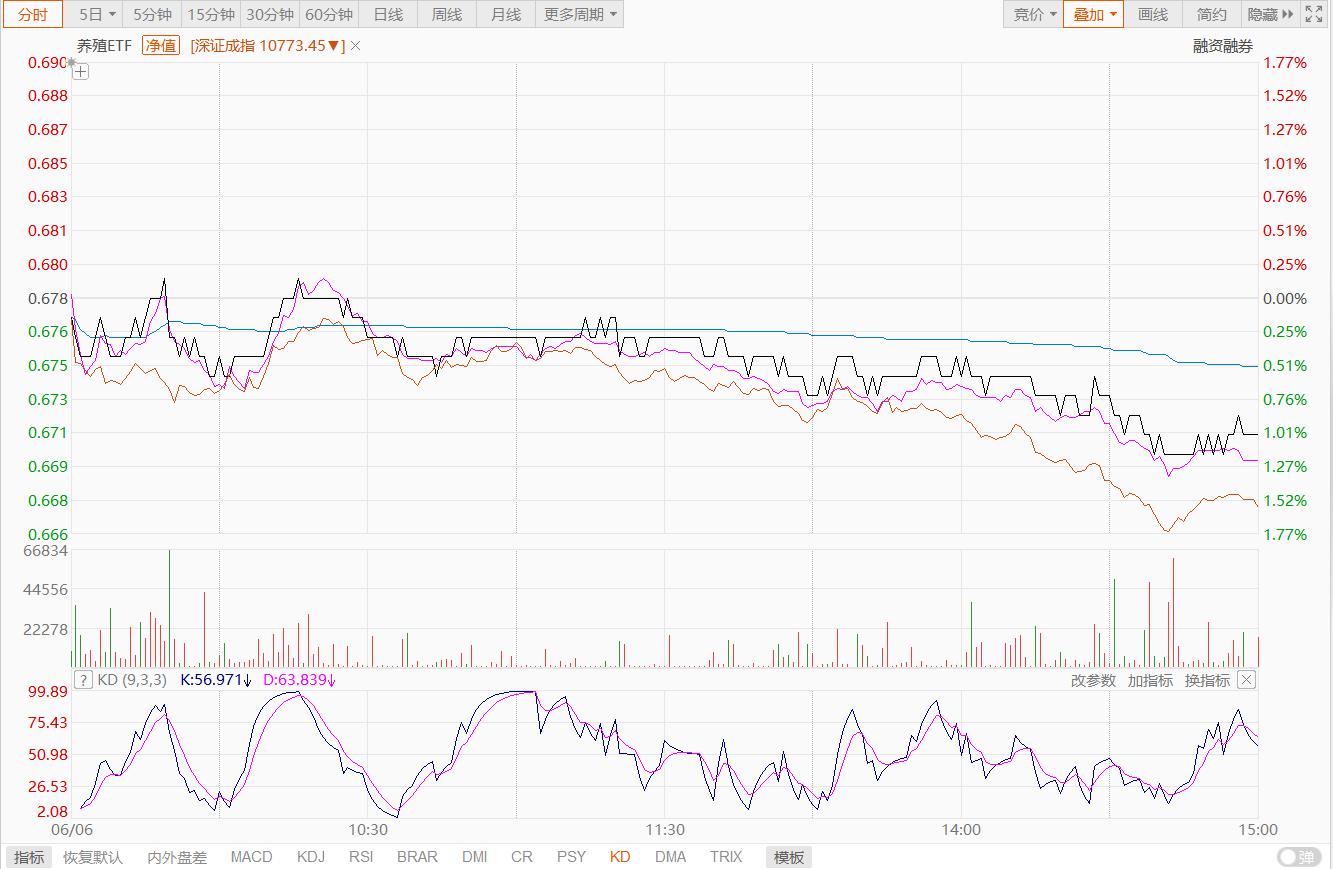Viewport: 1333px width, 869px height.
Task: Toggle the 弹 popup switch
Action: pos(1297,857)
